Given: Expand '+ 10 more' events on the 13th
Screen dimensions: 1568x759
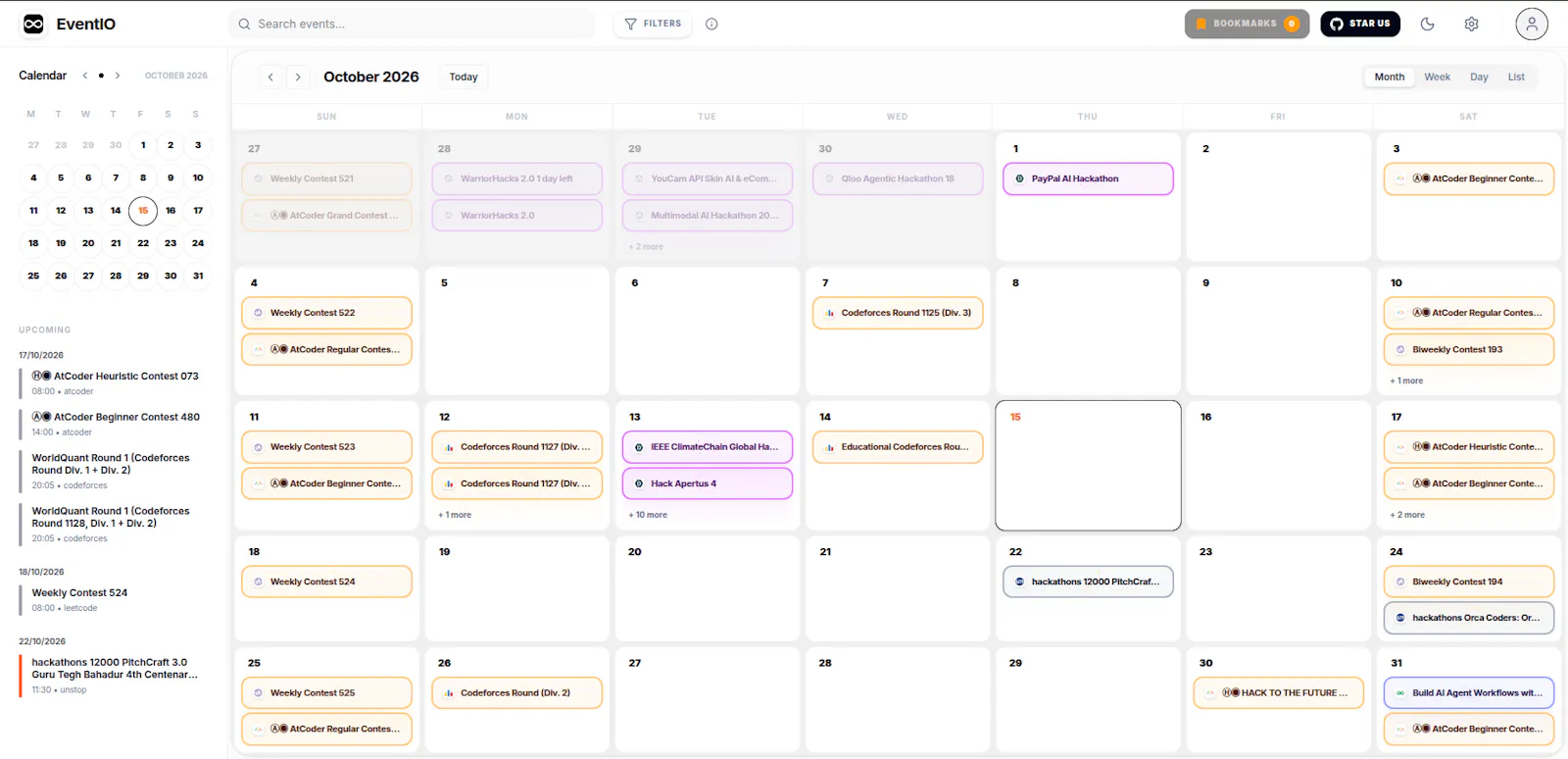Looking at the screenshot, I should 648,515.
